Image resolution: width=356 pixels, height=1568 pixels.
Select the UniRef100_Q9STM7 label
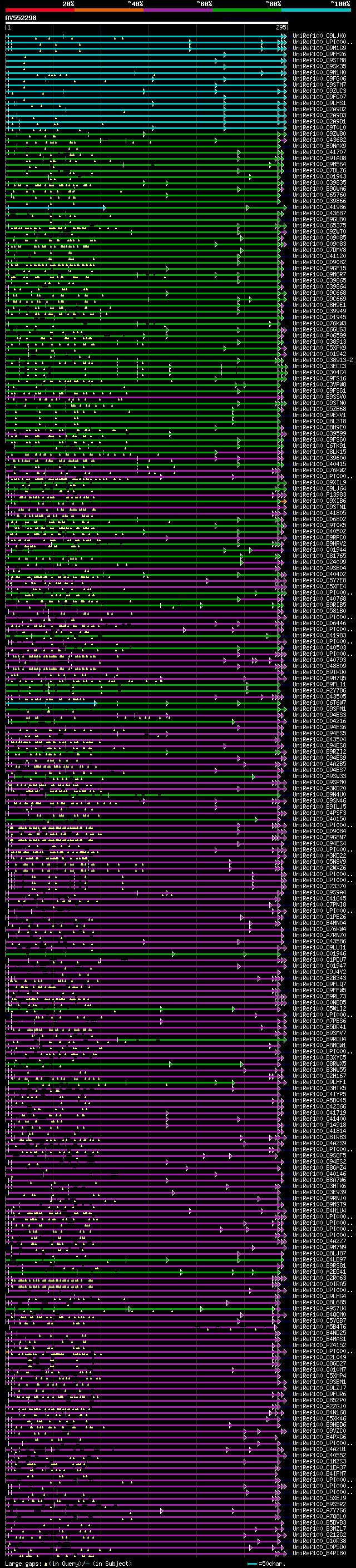[319, 85]
